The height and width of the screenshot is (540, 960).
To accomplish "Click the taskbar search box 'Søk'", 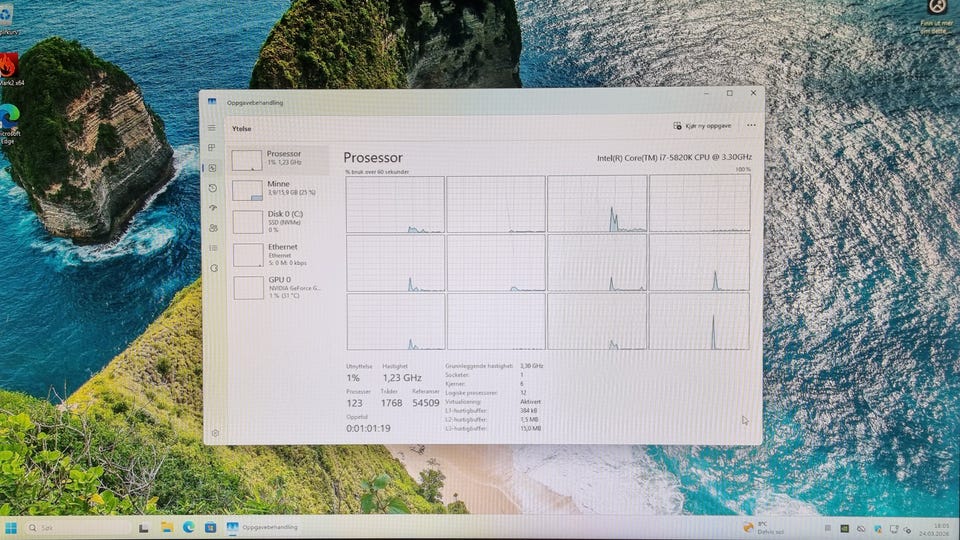I will point(78,528).
